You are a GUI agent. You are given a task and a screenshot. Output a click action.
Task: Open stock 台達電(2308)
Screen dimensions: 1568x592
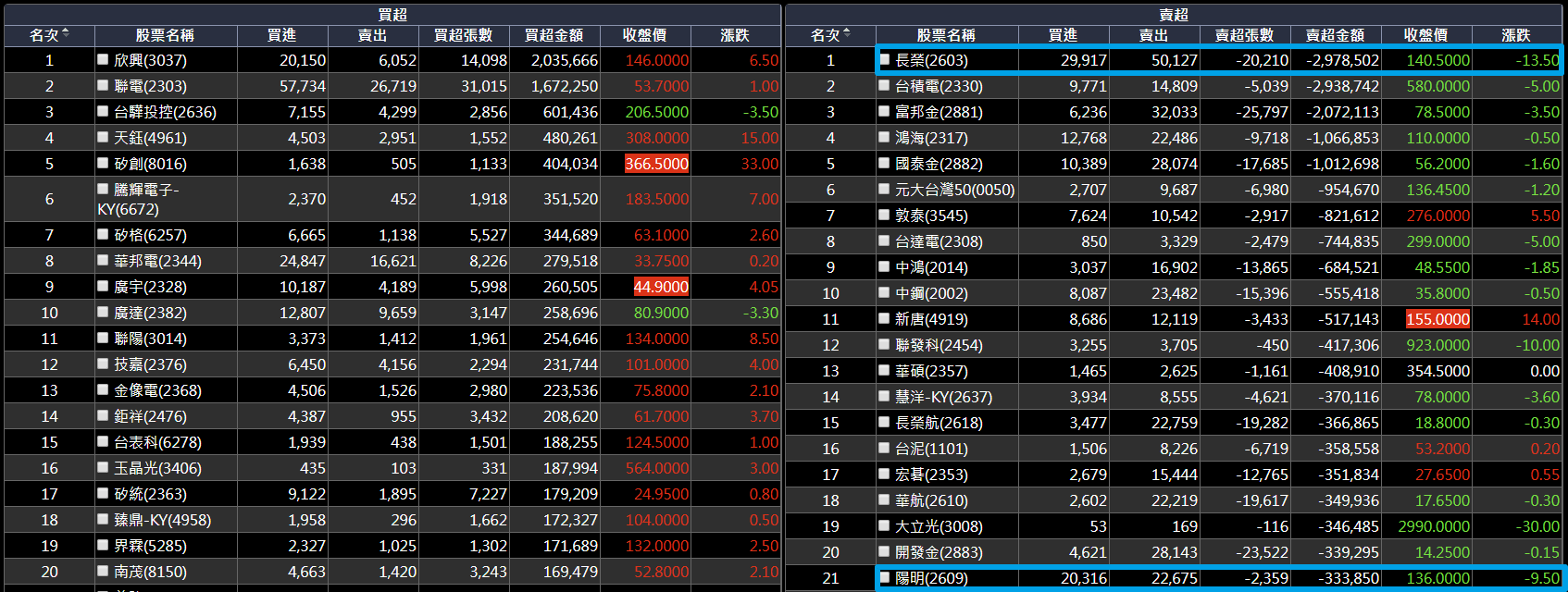[x=939, y=240]
